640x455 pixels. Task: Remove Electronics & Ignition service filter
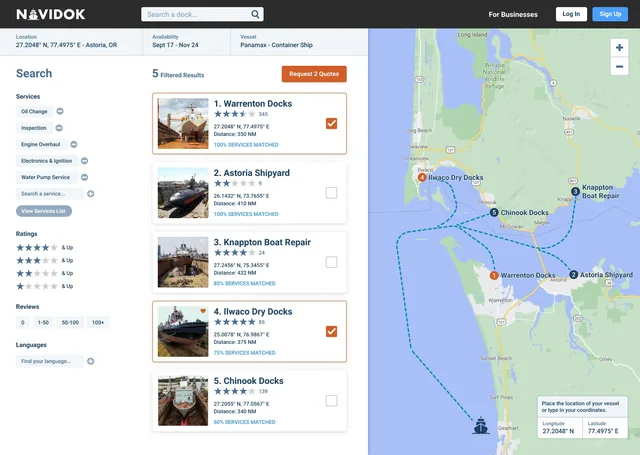pos(84,161)
